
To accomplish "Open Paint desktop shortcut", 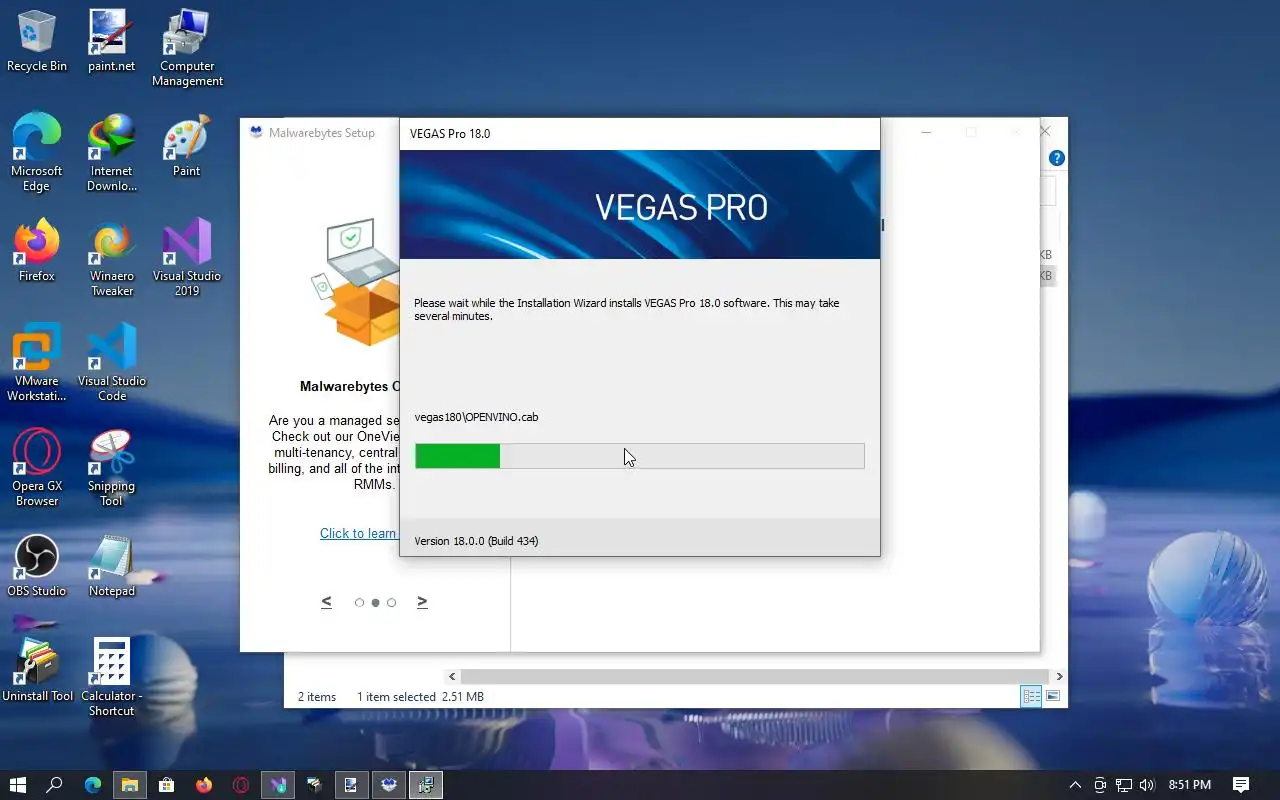I will tap(187, 146).
